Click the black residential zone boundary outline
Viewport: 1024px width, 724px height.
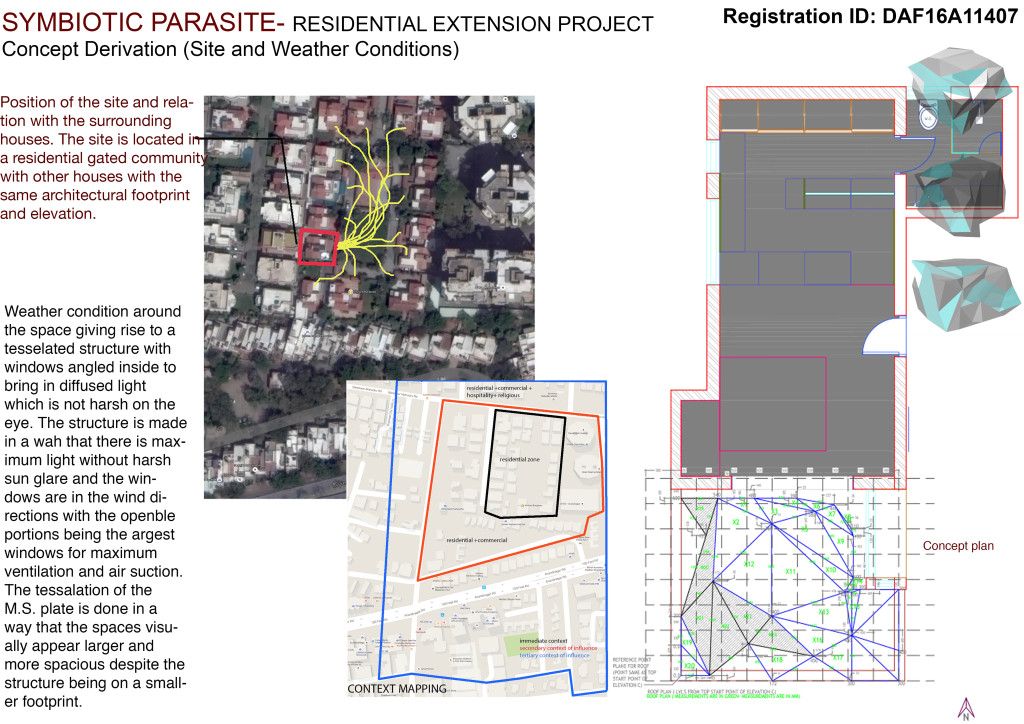(x=524, y=463)
